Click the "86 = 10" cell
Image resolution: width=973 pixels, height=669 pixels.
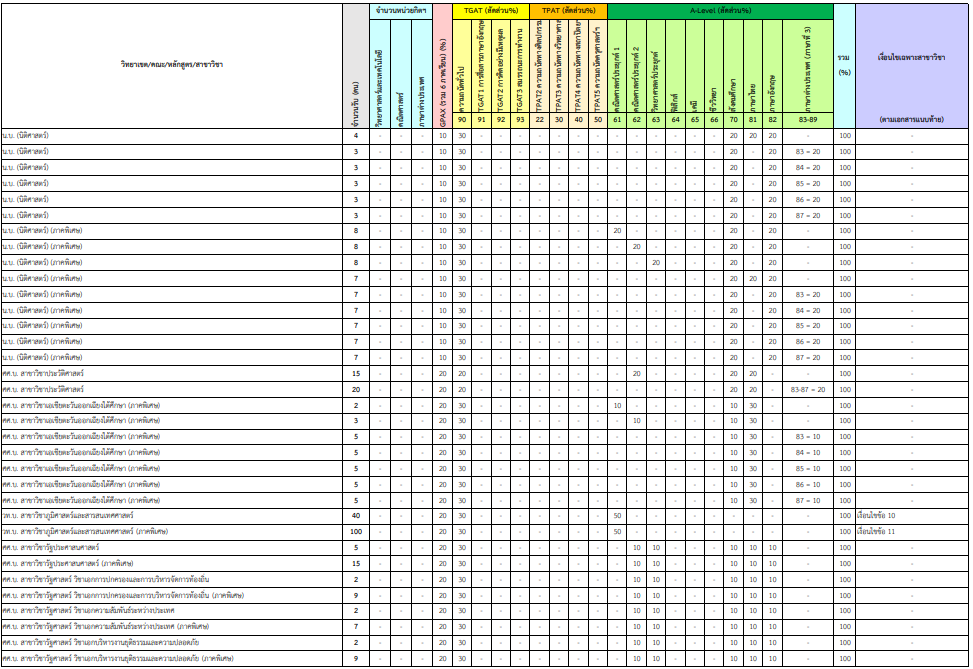[808, 485]
